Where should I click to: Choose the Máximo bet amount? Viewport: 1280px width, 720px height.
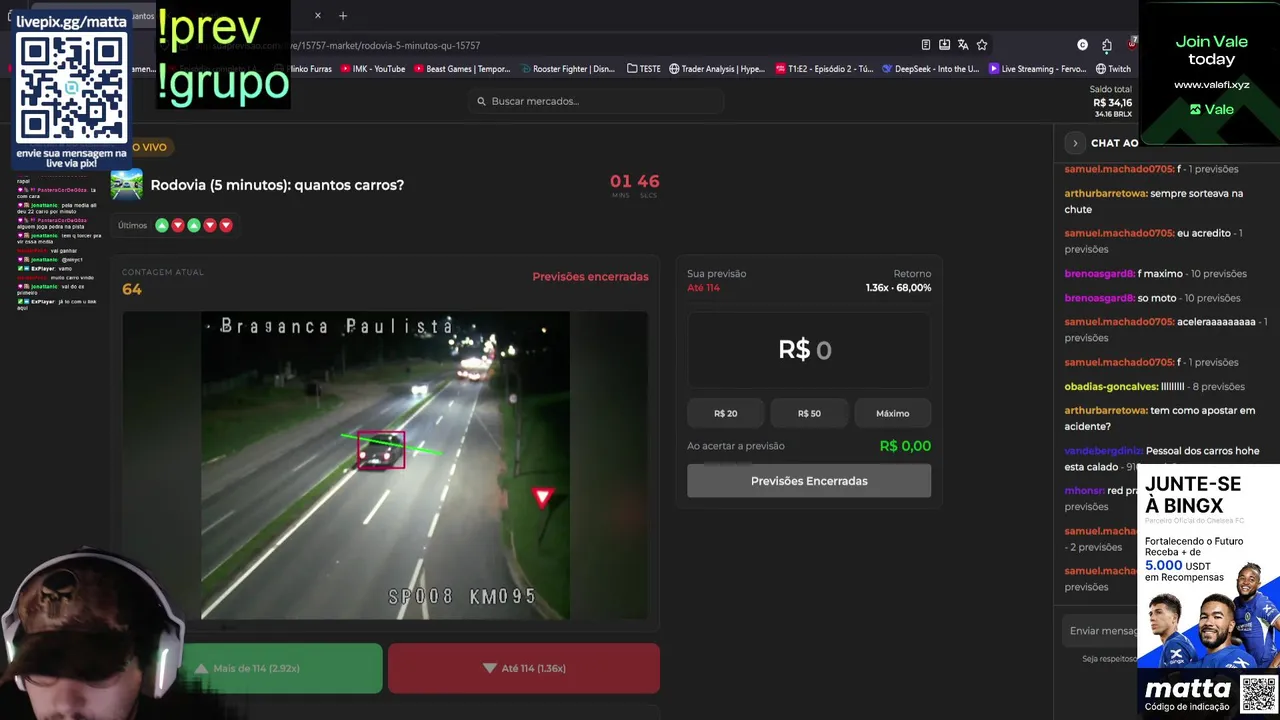[893, 413]
